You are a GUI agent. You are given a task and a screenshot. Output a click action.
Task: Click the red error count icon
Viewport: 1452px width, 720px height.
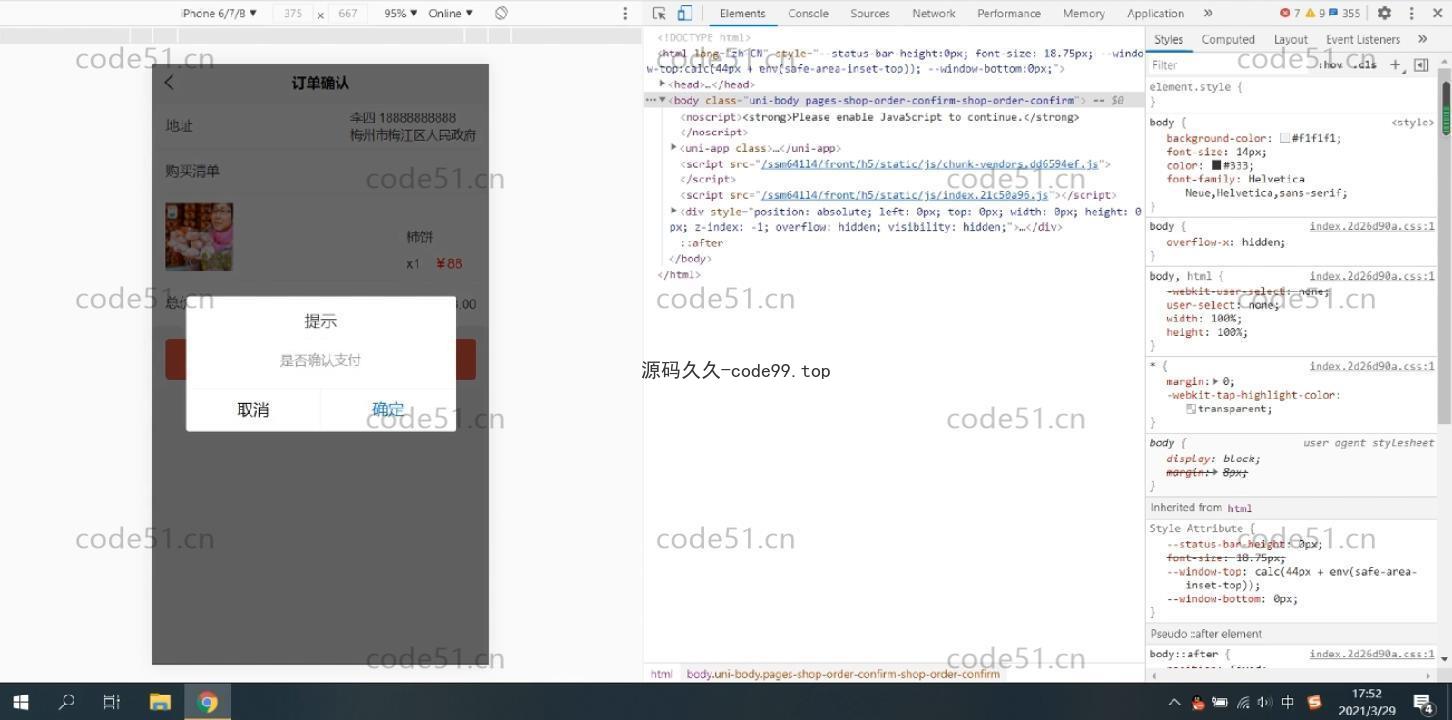point(1285,13)
